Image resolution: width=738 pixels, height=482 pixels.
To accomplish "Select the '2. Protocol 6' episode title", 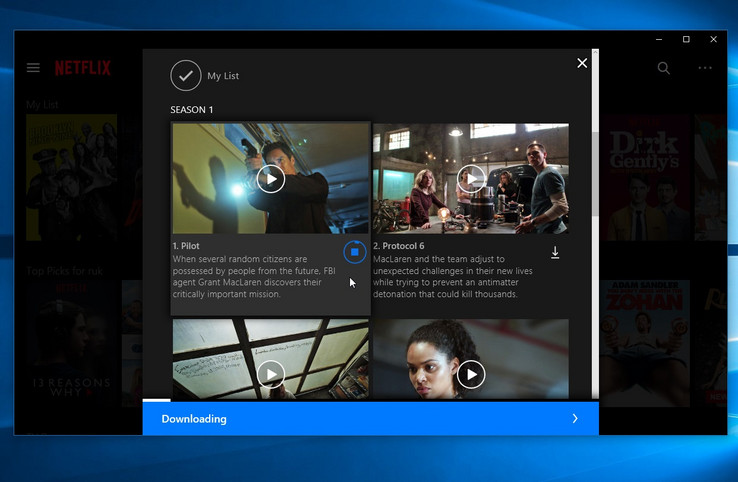I will coord(399,246).
